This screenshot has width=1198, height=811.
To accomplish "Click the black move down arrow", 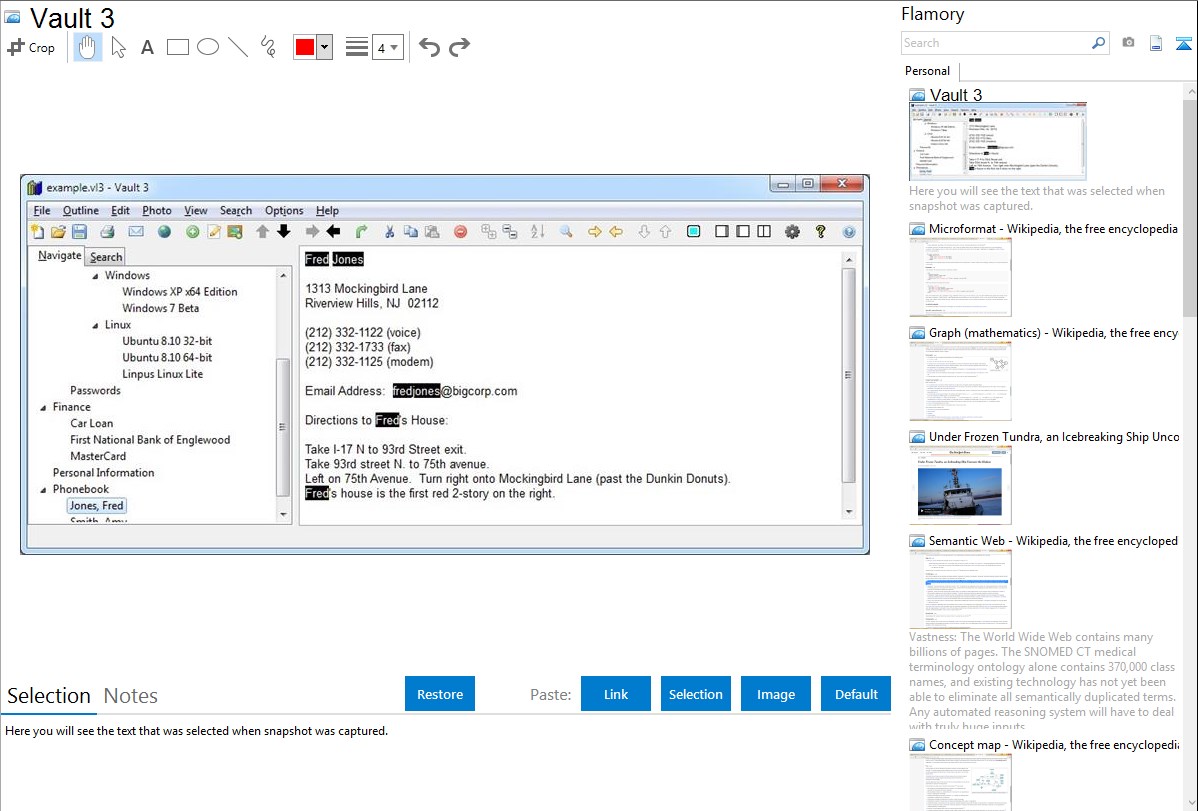I will [x=283, y=231].
